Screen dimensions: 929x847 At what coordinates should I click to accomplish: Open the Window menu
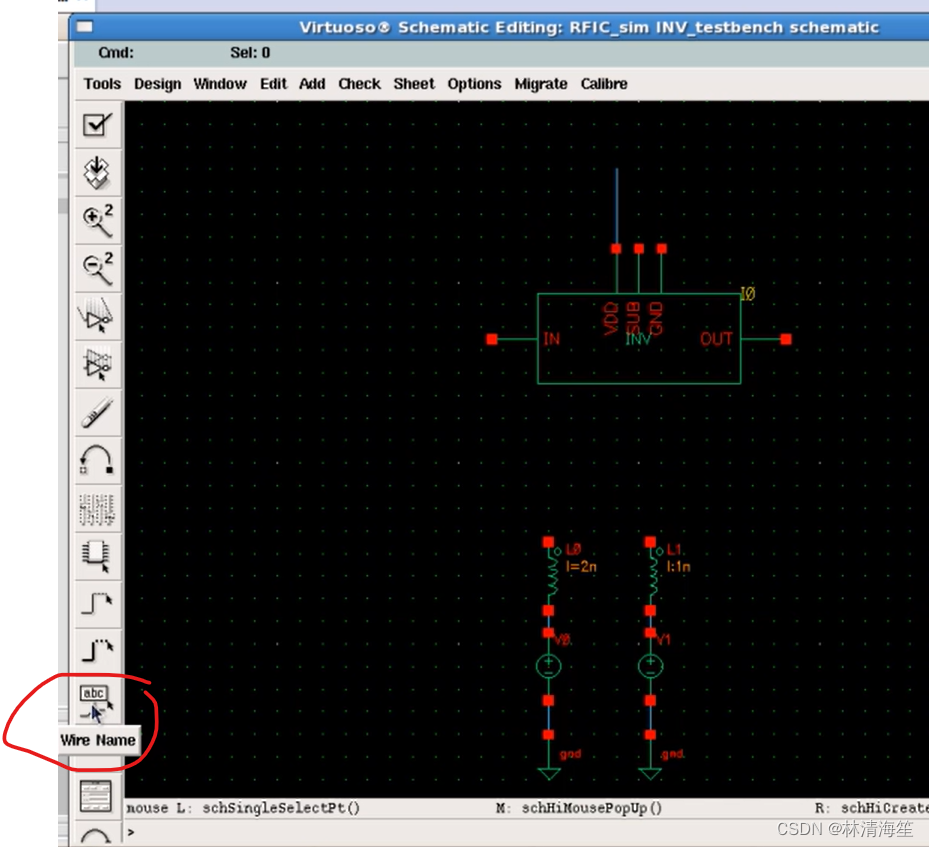pos(220,84)
